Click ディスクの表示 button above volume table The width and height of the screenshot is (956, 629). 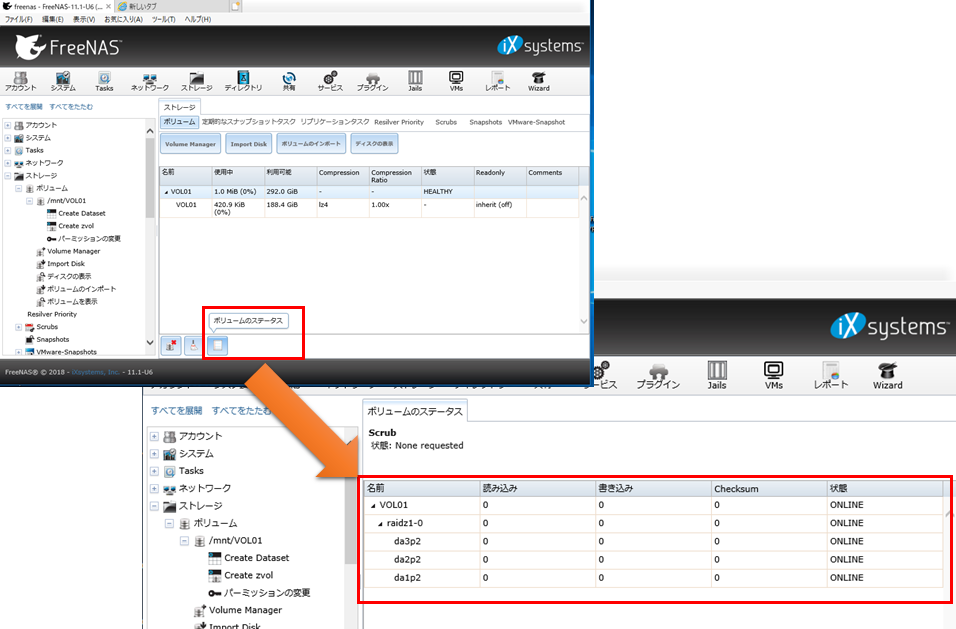[374, 144]
